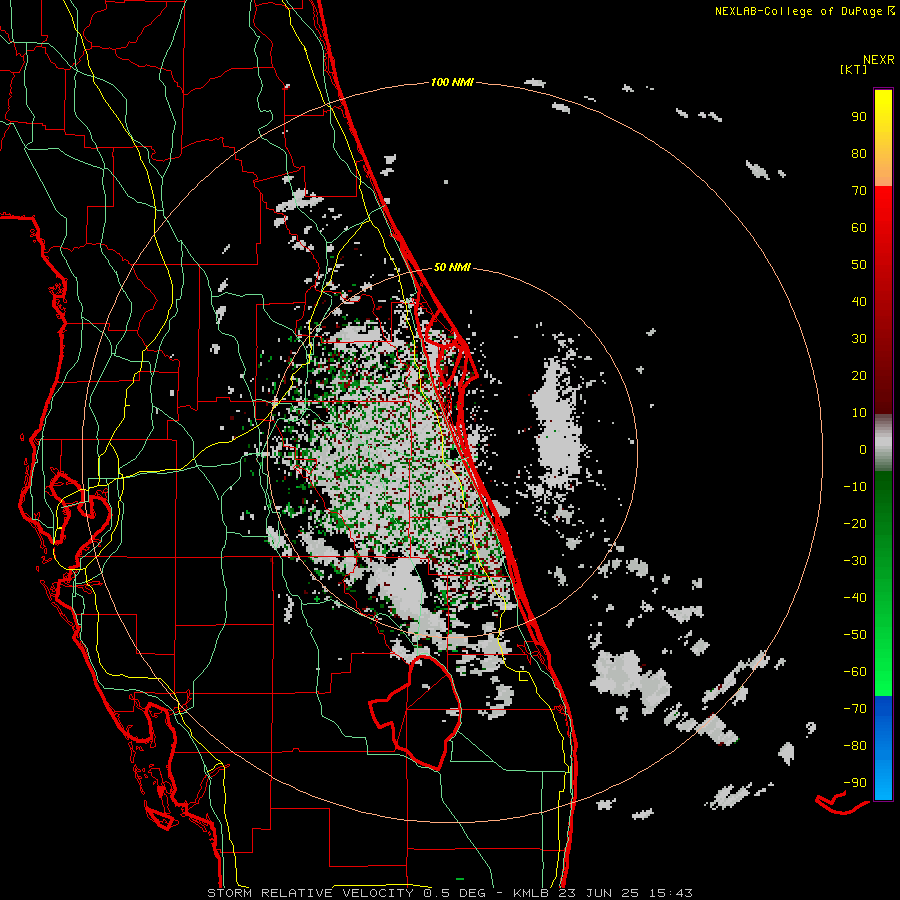This screenshot has height=900, width=900.
Task: Click the -80 knot scale label
Action: click(x=855, y=746)
